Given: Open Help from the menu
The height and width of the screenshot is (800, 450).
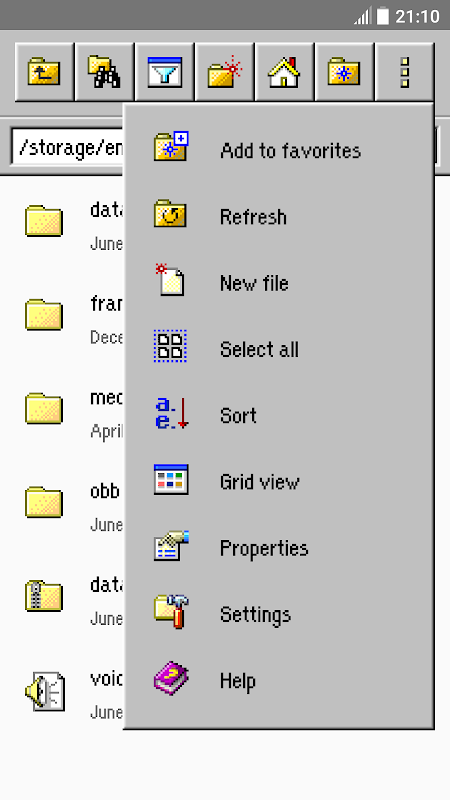Looking at the screenshot, I should point(279,681).
